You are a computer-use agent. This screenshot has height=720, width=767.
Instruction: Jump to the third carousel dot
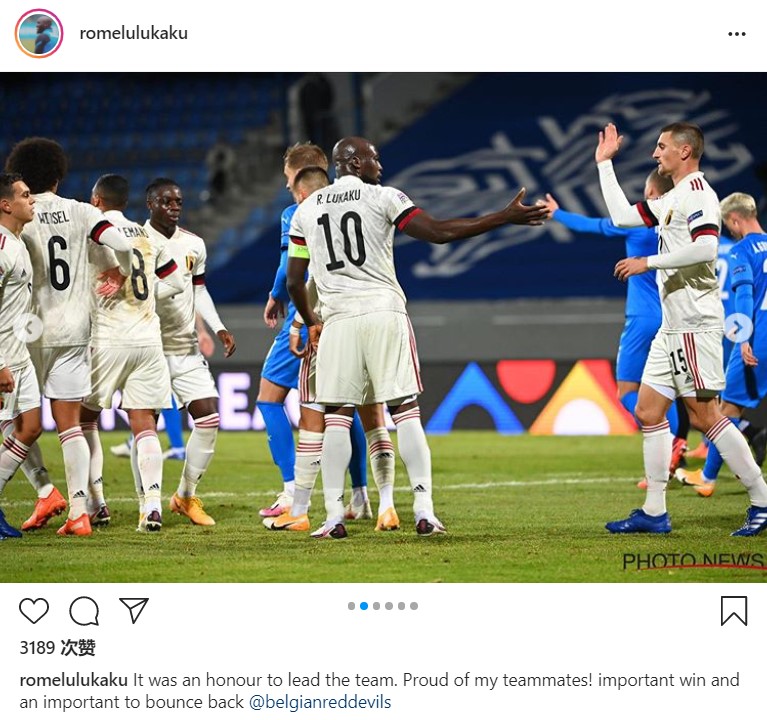(x=376, y=606)
